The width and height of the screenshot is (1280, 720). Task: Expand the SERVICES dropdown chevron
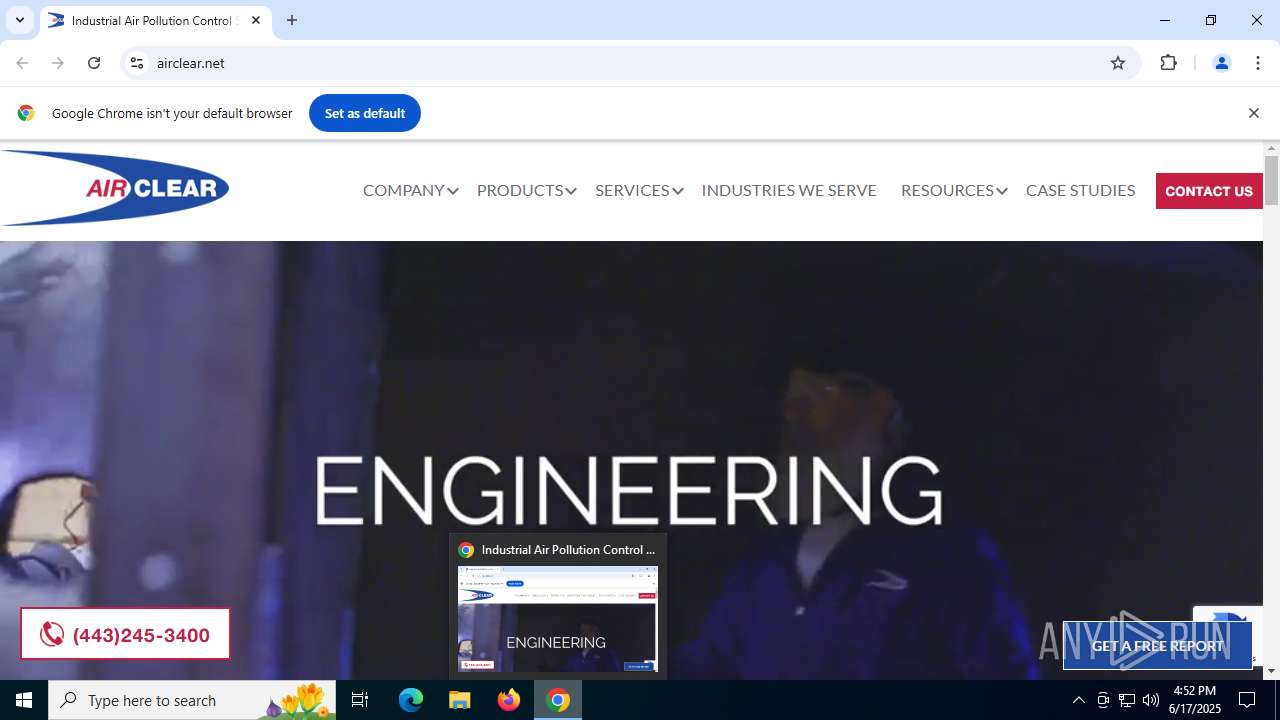(x=678, y=191)
